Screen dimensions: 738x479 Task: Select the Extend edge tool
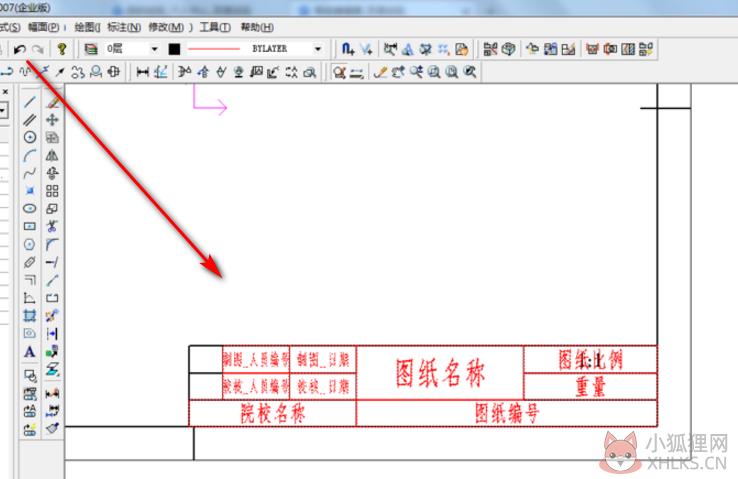52,262
